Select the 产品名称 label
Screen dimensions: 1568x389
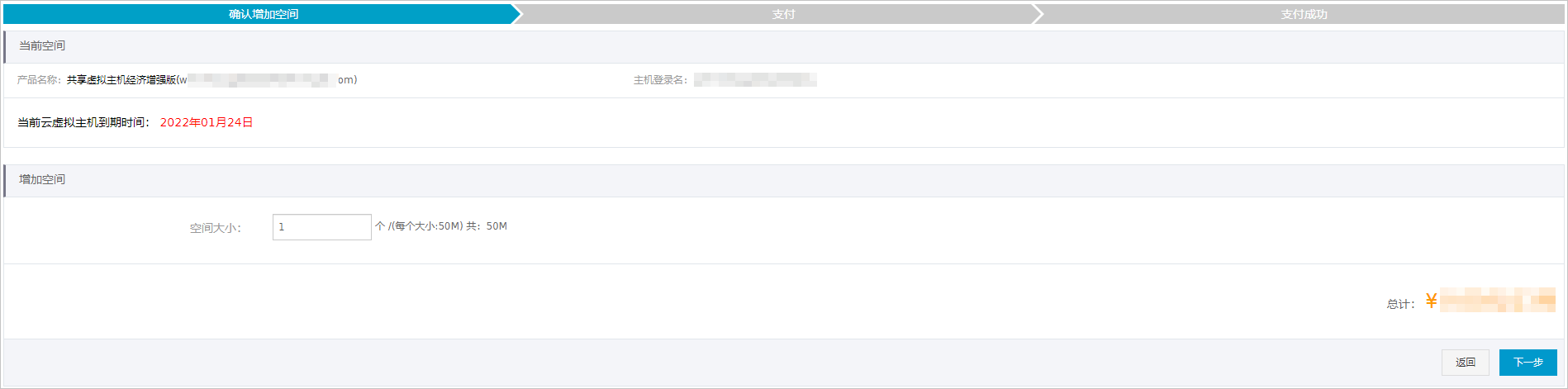coord(39,80)
